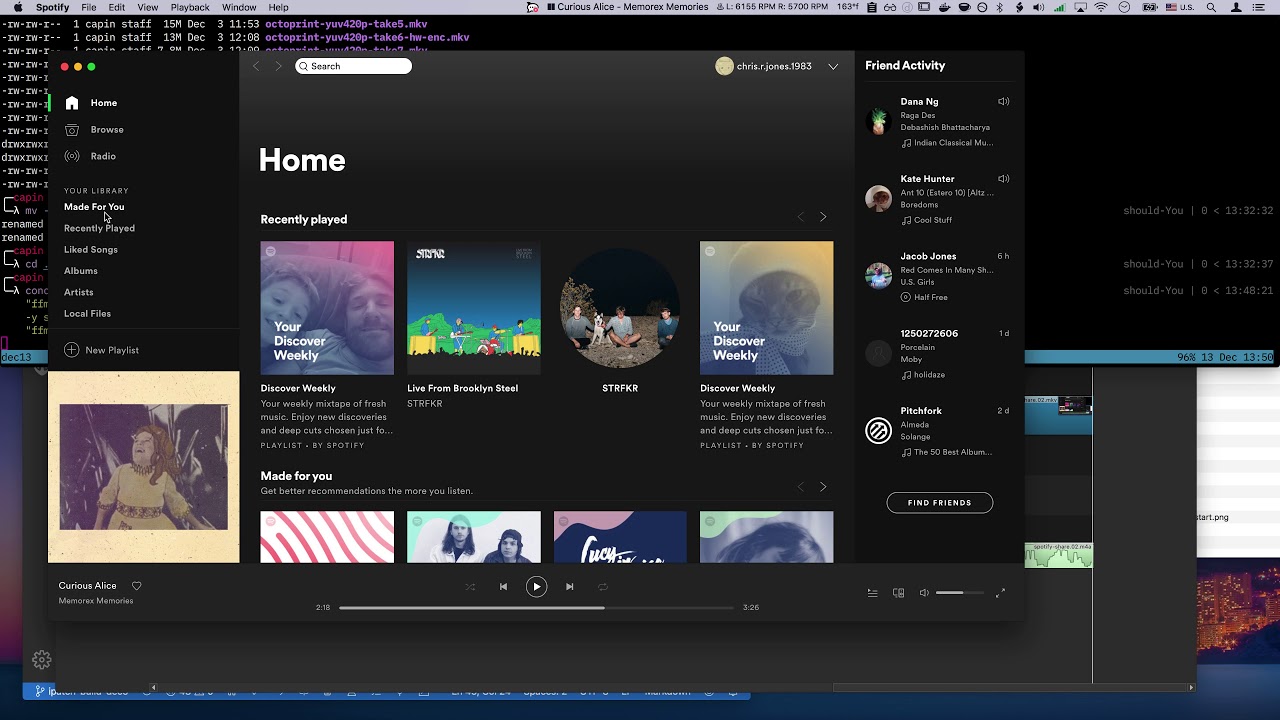Open chris.r.jones.1983 profile
Image resolution: width=1280 pixels, height=720 pixels.
763,66
